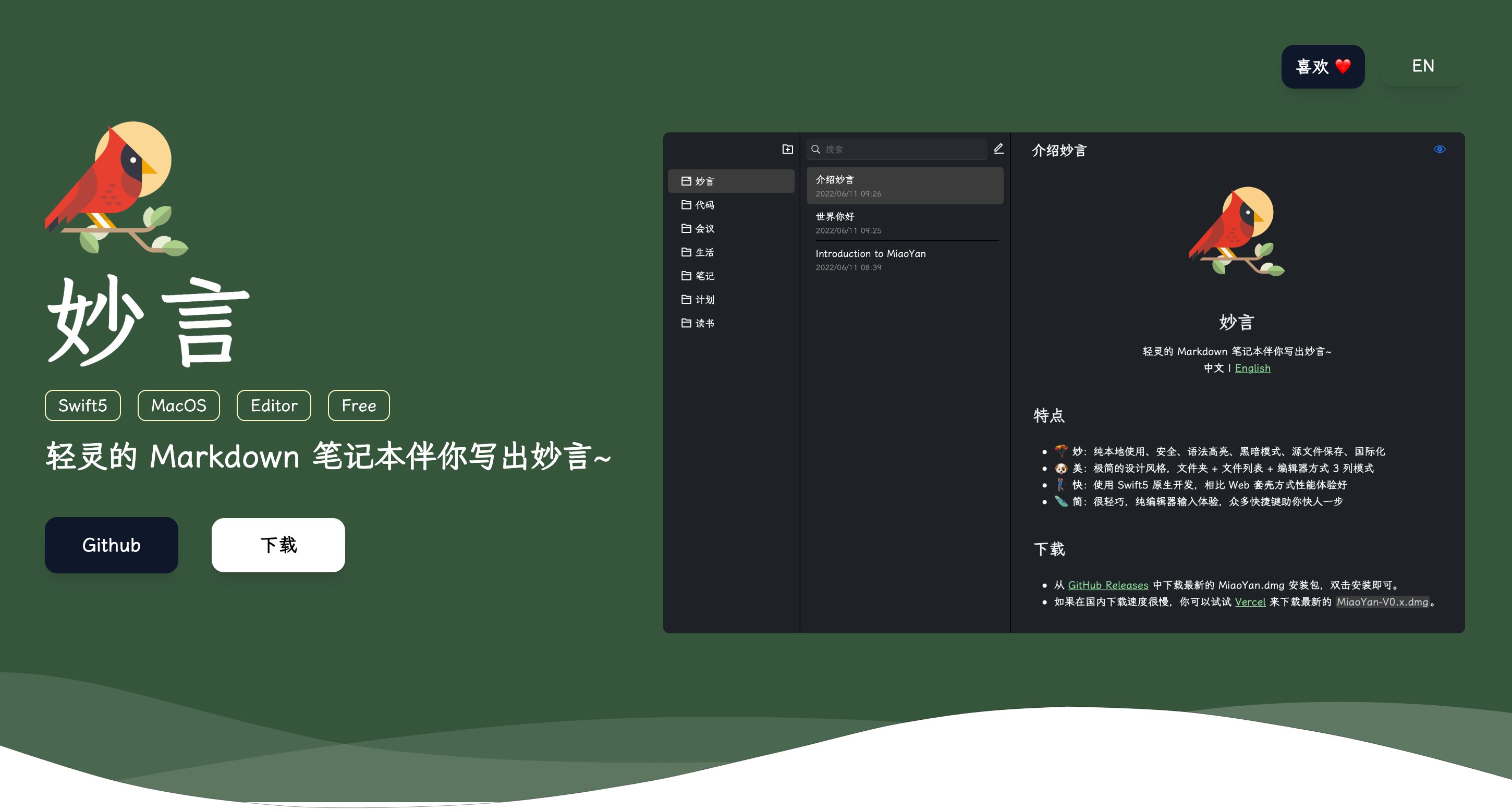This screenshot has height=811, width=1512.
Task: Open the 读书 folder
Action: pos(704,323)
